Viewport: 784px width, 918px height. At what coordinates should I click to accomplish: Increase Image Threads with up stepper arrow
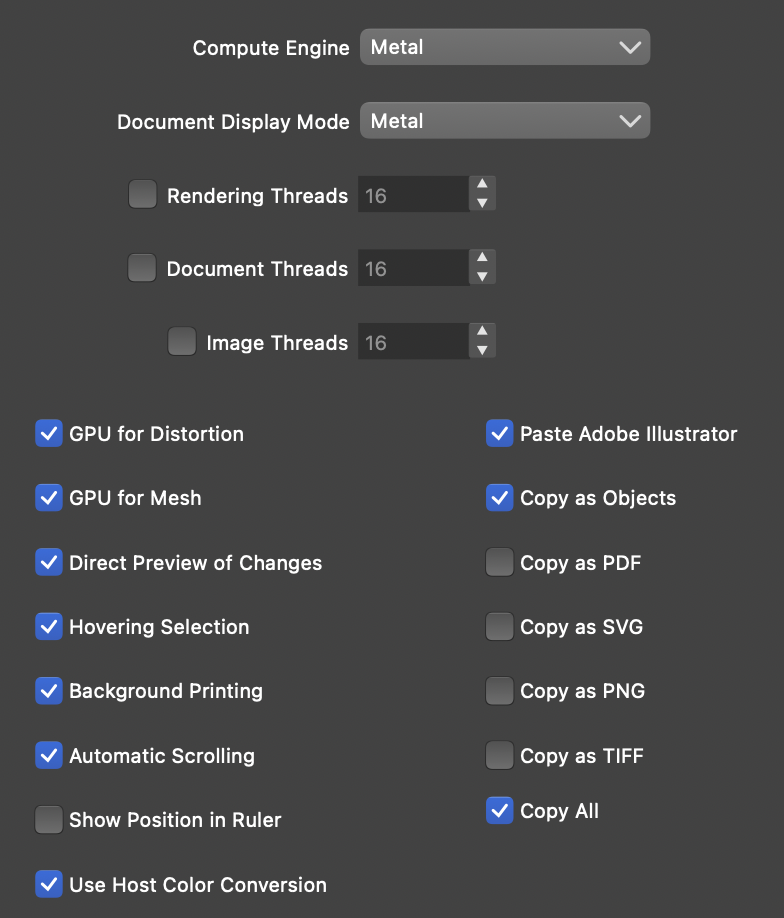click(482, 332)
